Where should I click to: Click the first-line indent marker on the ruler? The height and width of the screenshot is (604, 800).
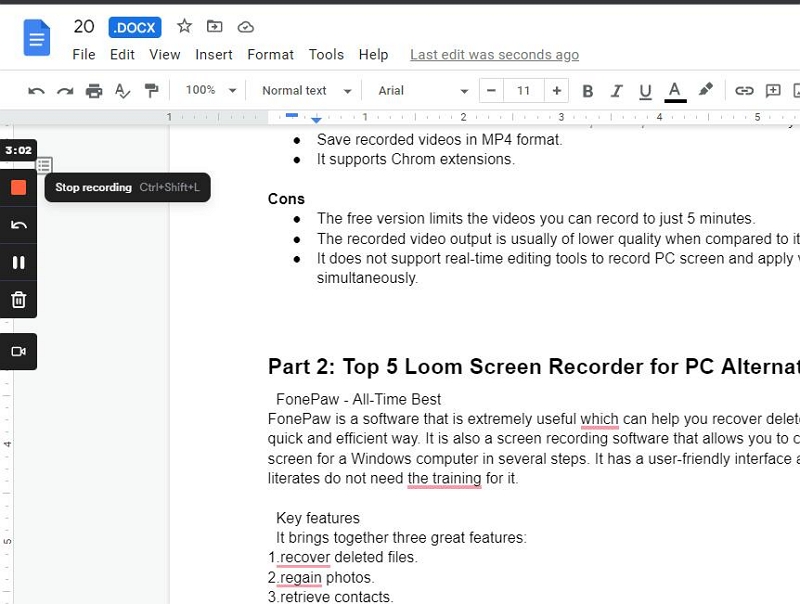click(292, 115)
